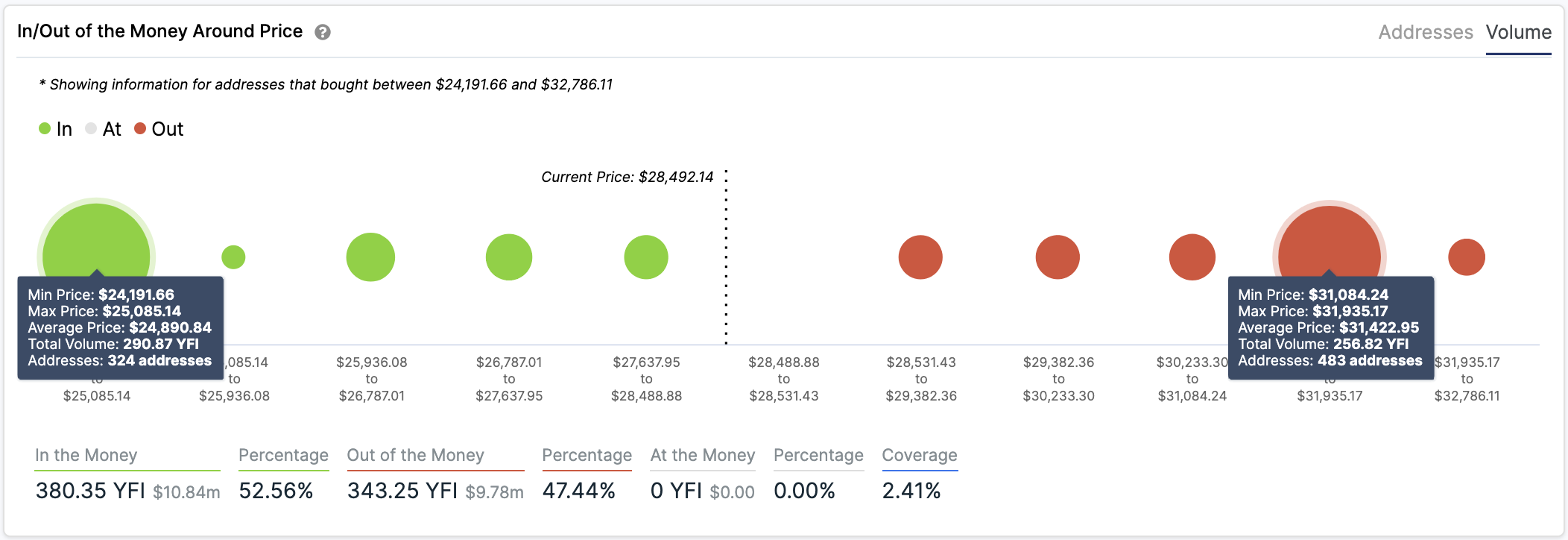Open the help question mark icon
The height and width of the screenshot is (540, 1568).
point(323,32)
